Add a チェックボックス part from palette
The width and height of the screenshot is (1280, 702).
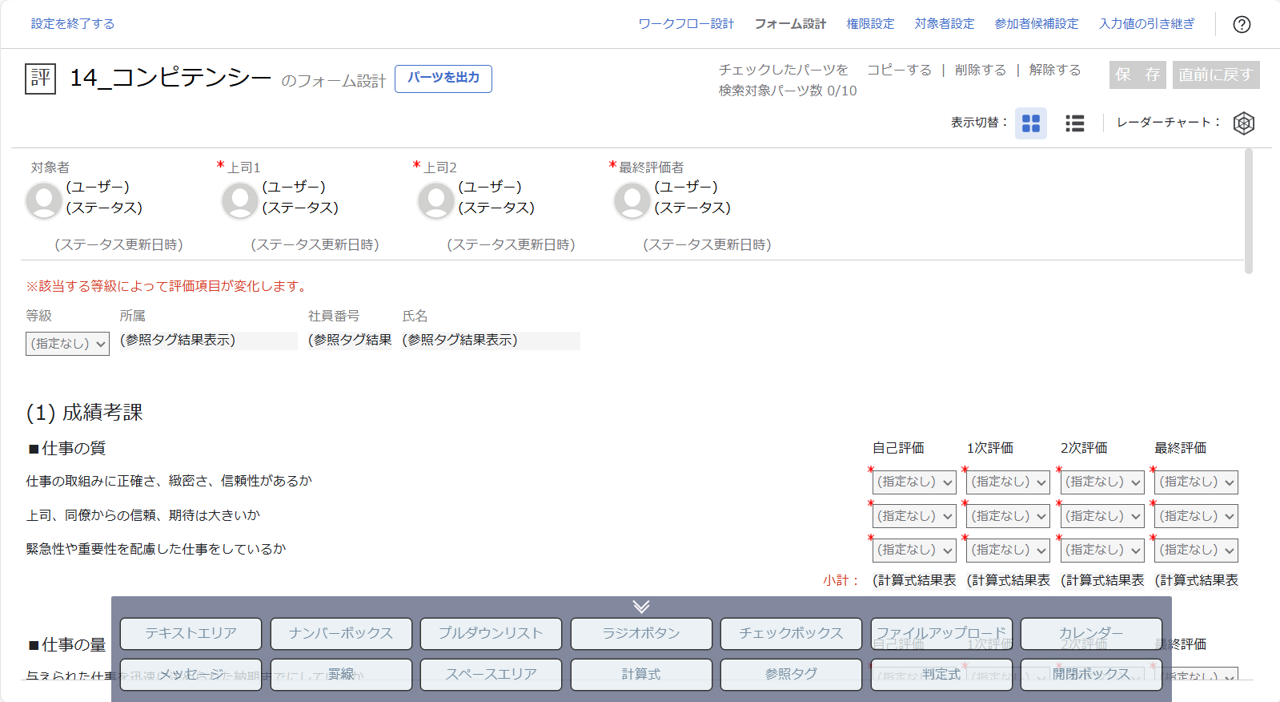791,633
